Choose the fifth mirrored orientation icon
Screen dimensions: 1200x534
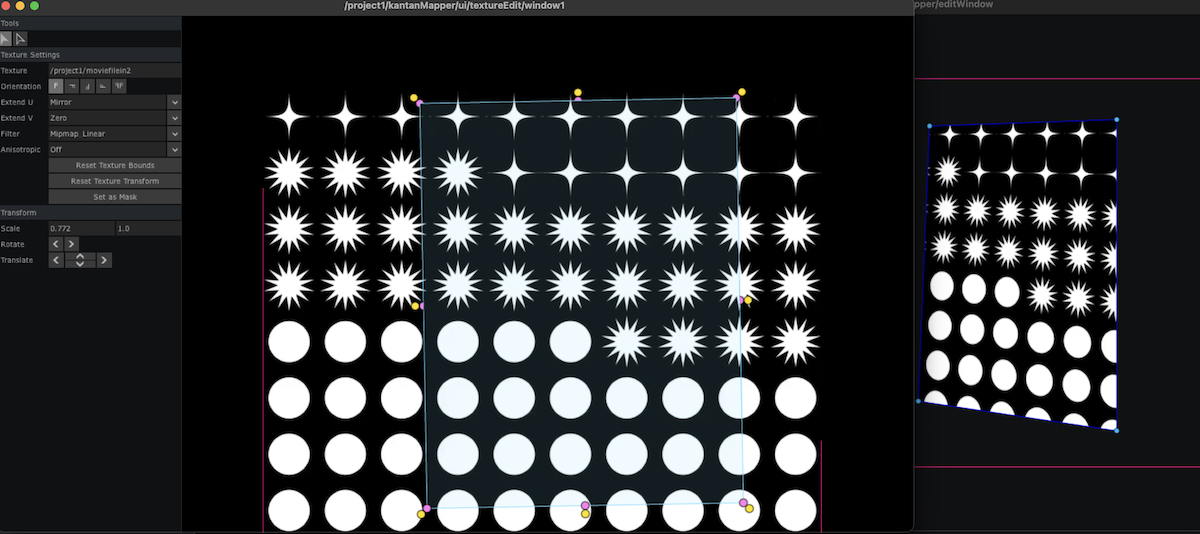pyautogui.click(x=120, y=87)
